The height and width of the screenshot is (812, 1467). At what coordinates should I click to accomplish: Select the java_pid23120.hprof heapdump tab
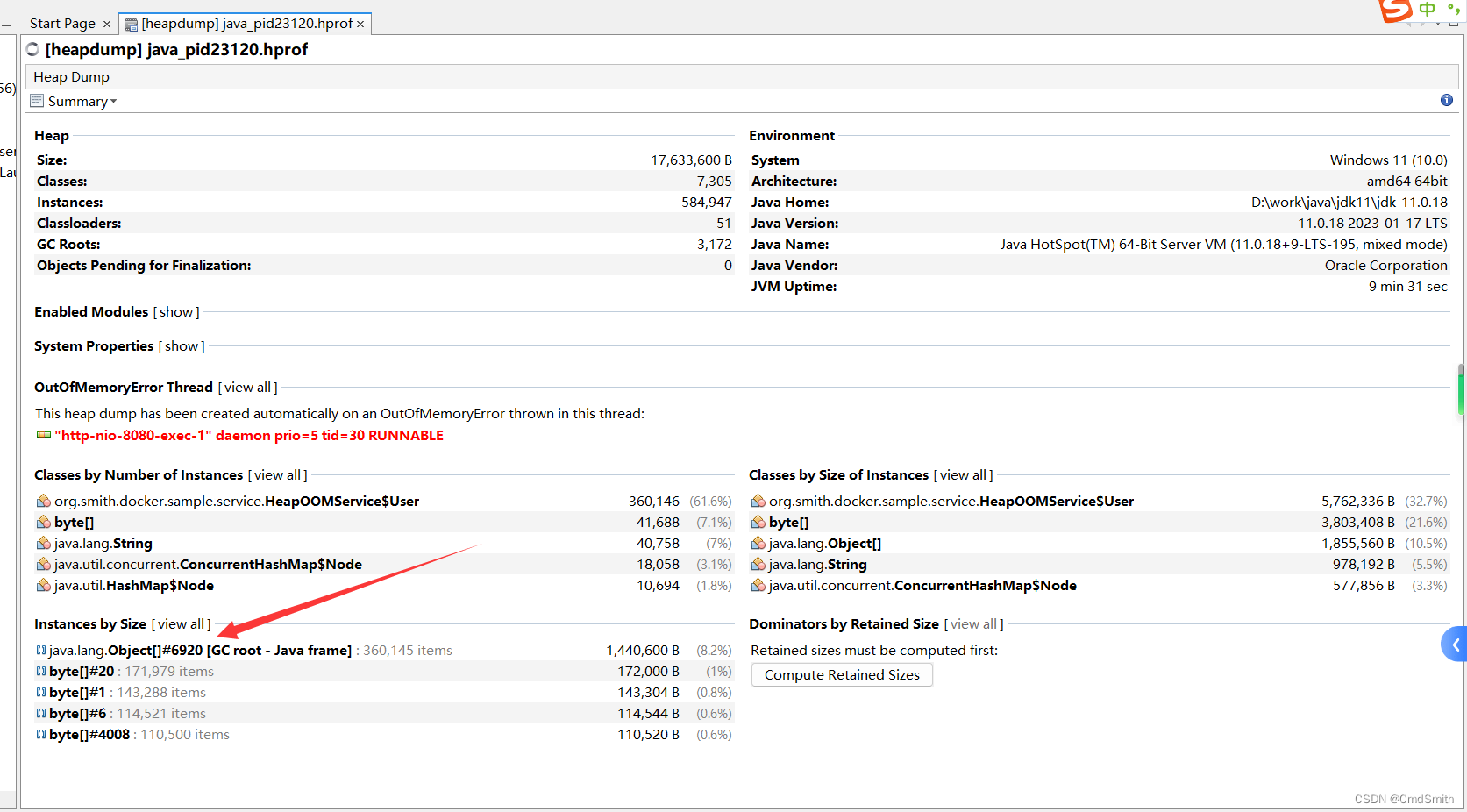point(246,24)
